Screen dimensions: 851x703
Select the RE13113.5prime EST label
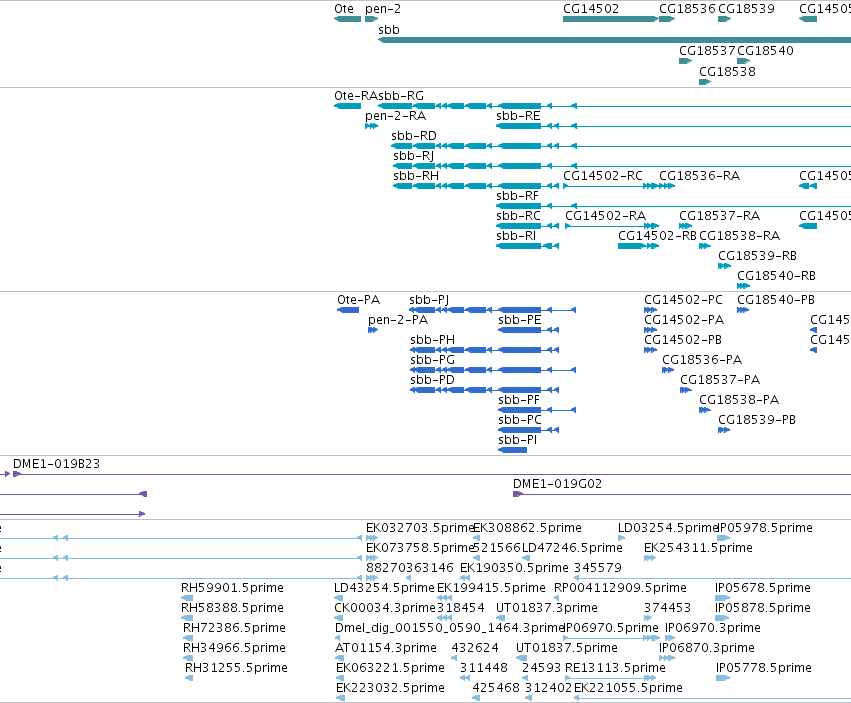[x=615, y=668]
